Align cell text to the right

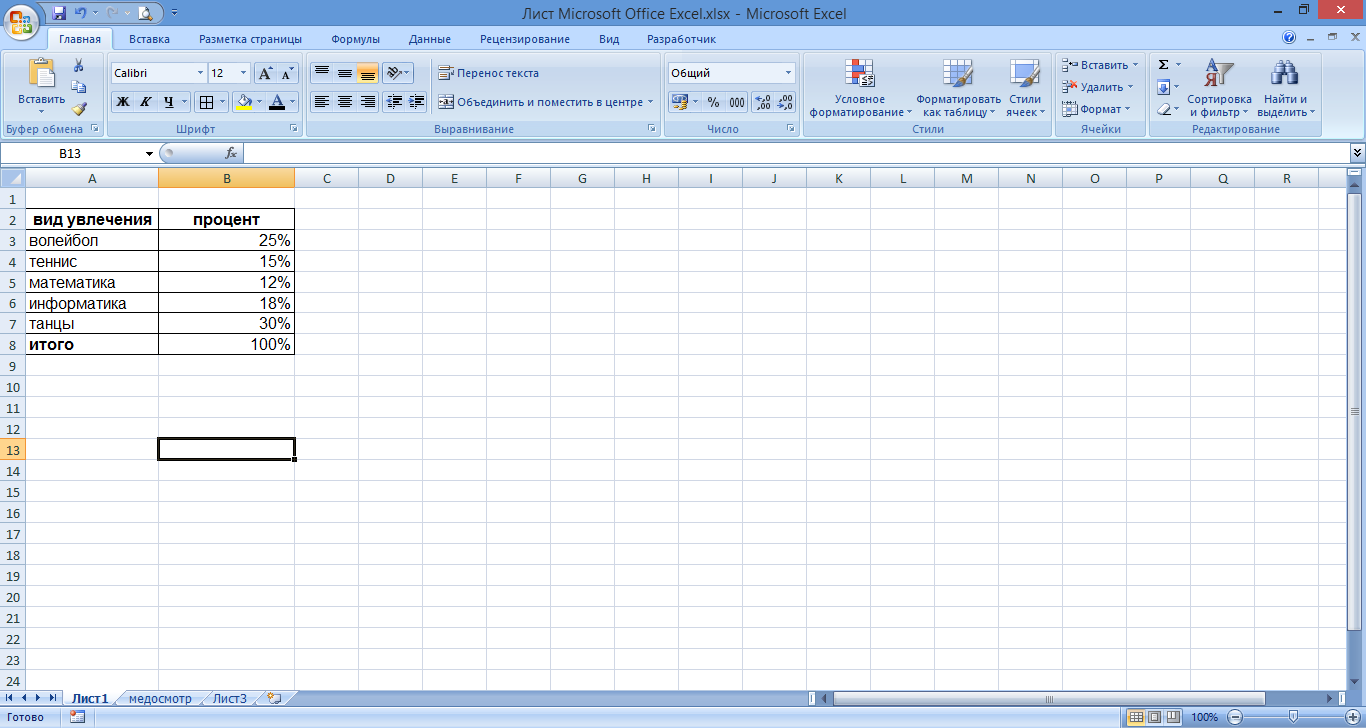[x=368, y=102]
